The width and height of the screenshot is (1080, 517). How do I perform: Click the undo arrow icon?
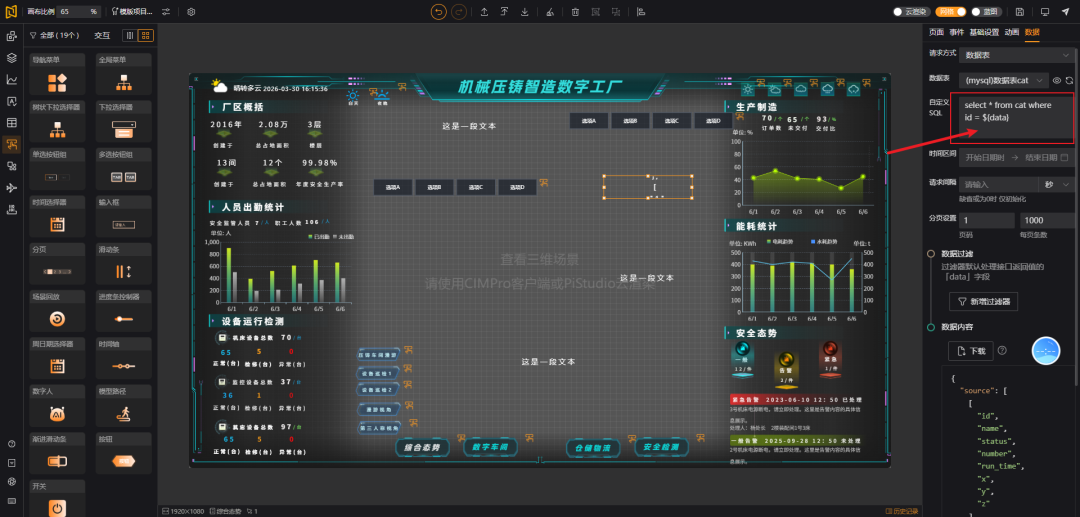tap(439, 12)
